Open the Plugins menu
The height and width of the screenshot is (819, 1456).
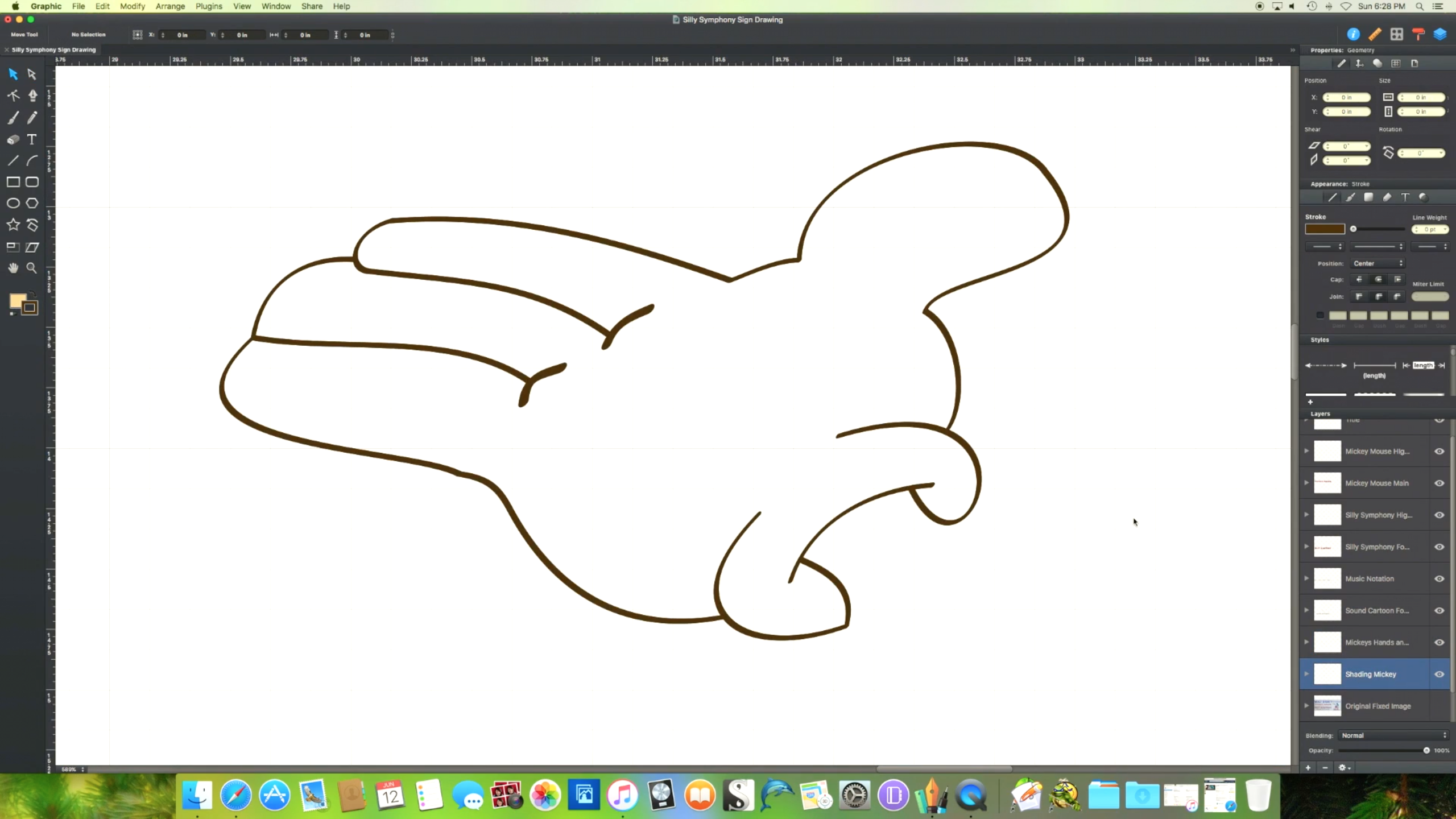click(x=209, y=6)
